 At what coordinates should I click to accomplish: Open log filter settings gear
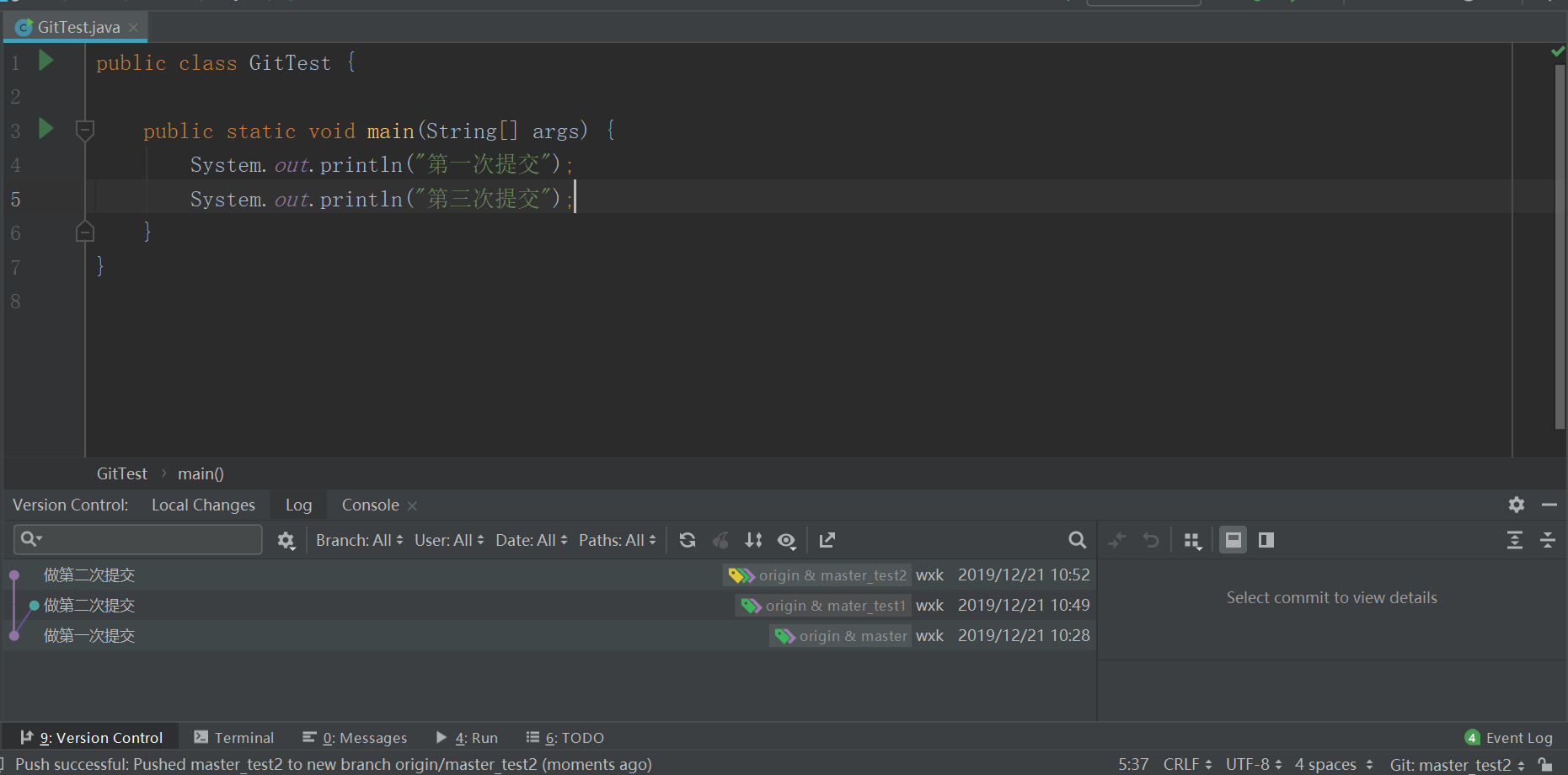point(286,541)
